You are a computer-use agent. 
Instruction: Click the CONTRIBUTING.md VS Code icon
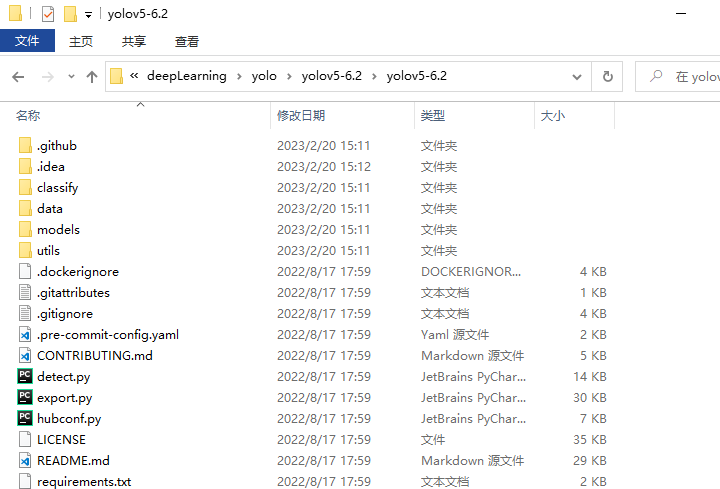click(x=25, y=355)
